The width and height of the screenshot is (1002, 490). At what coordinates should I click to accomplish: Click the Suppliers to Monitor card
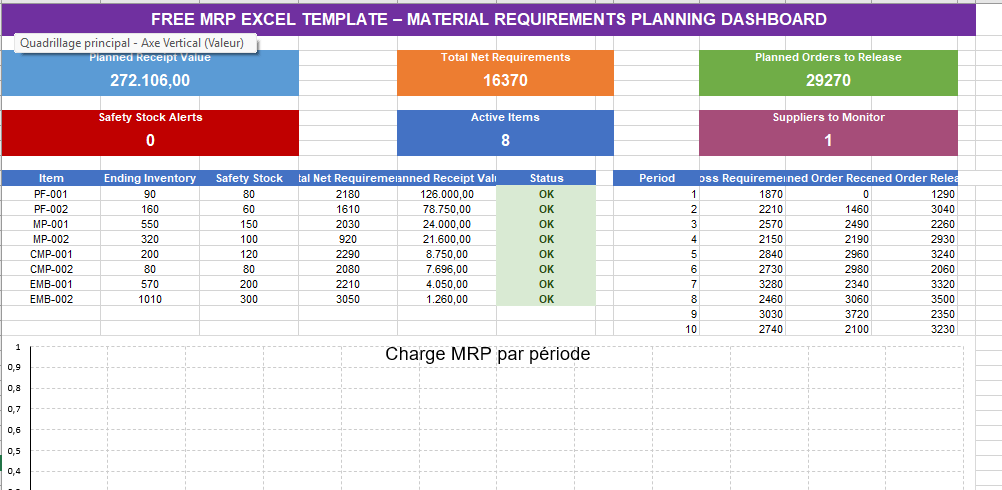[828, 133]
